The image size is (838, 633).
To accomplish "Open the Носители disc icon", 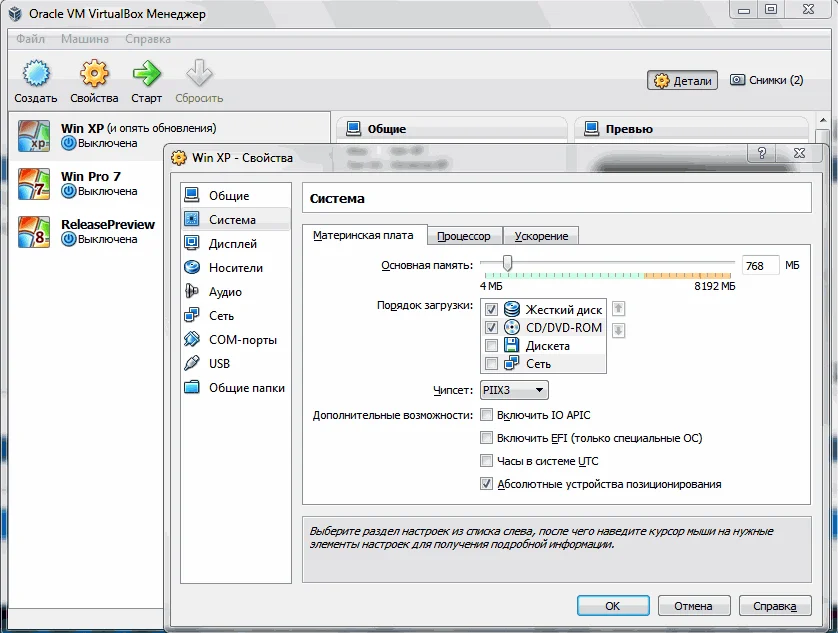I will (192, 267).
